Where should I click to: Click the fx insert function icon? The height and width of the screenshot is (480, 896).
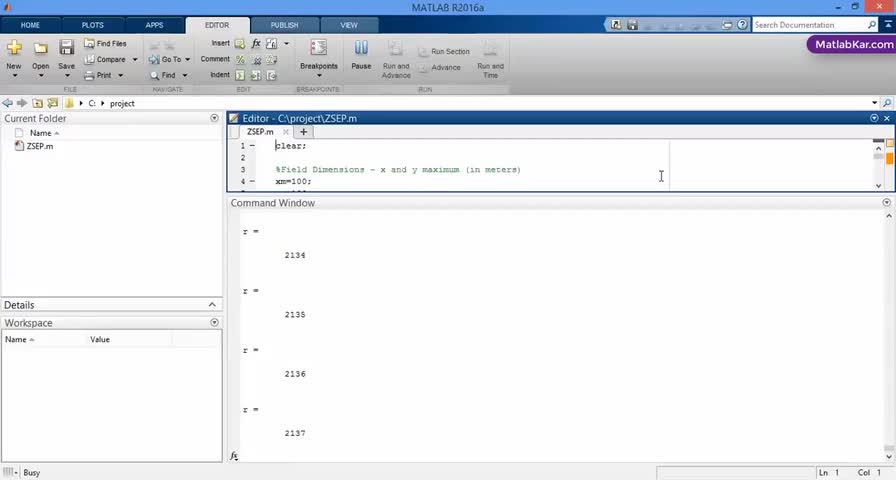click(256, 43)
